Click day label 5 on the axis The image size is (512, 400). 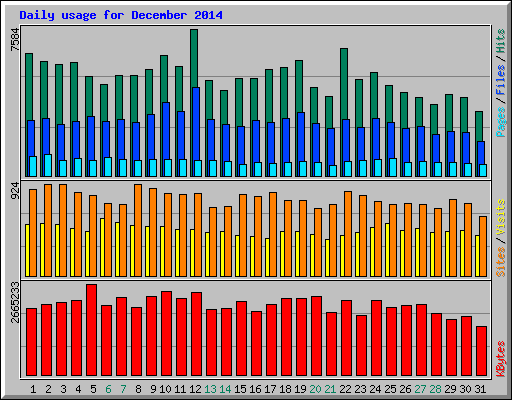[x=93, y=389]
